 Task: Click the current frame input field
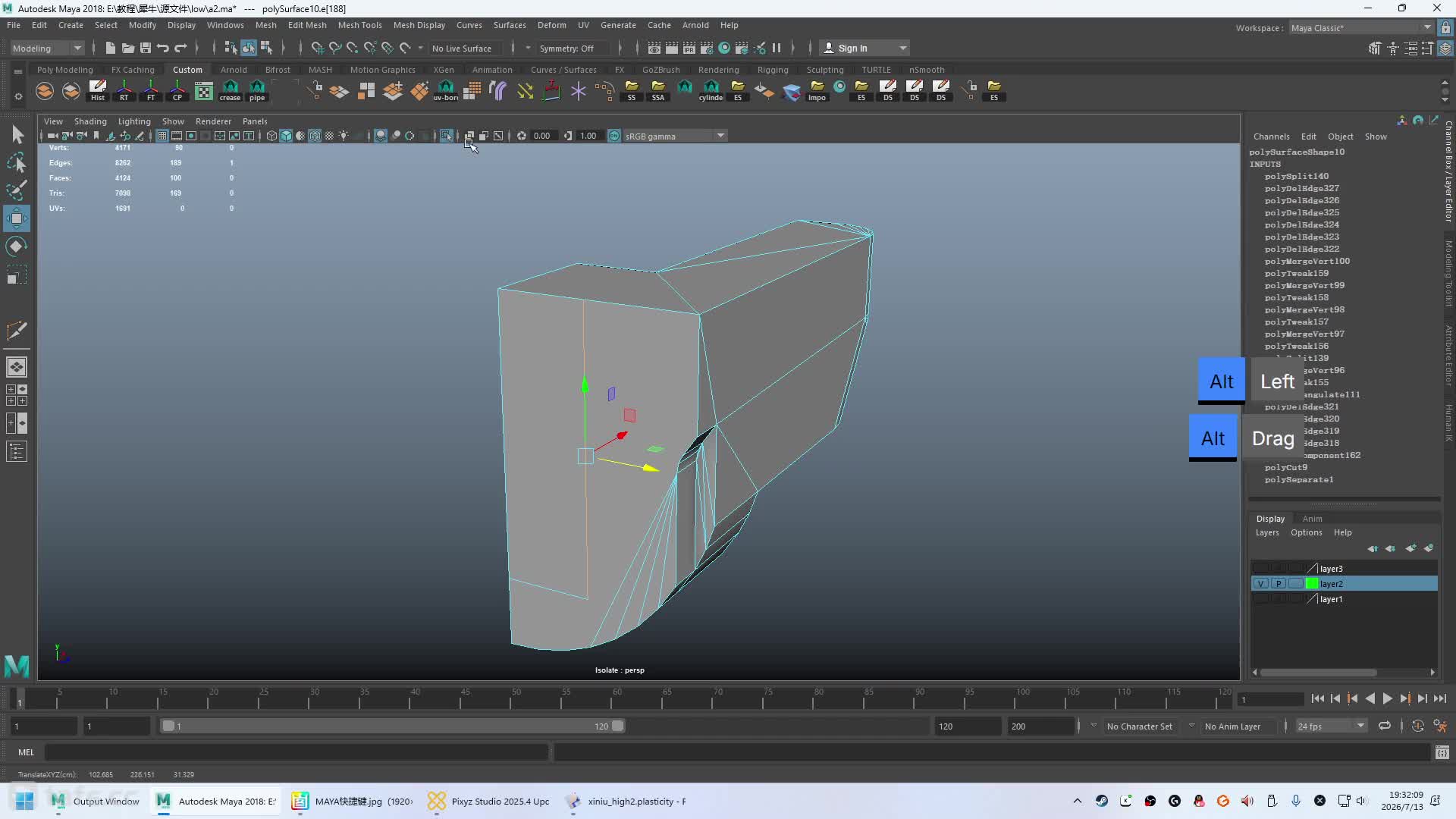click(x=1269, y=699)
